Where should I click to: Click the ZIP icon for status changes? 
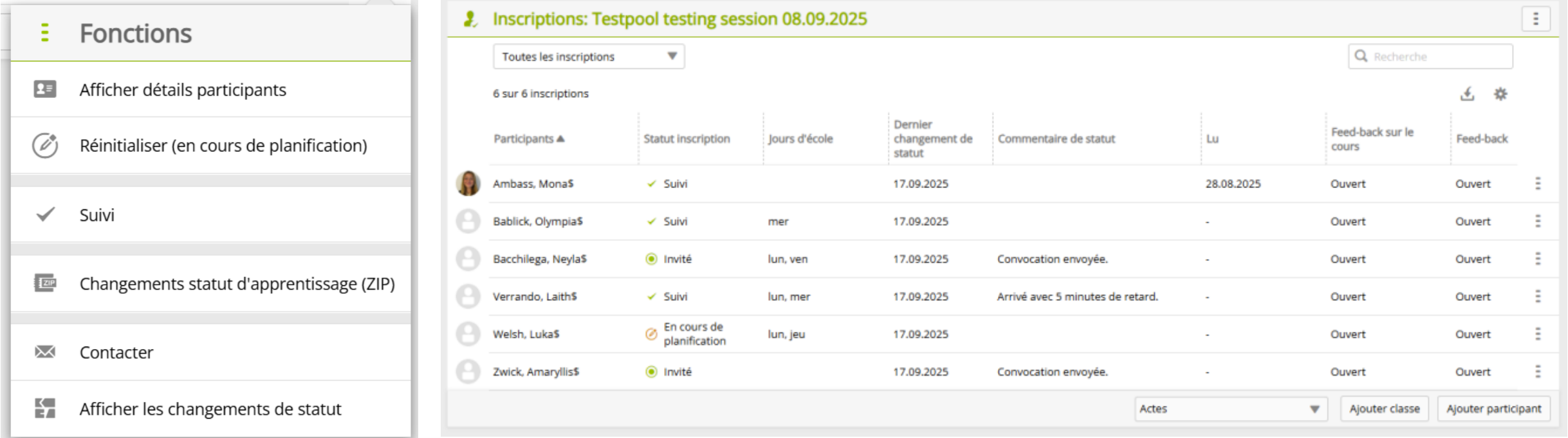45,283
